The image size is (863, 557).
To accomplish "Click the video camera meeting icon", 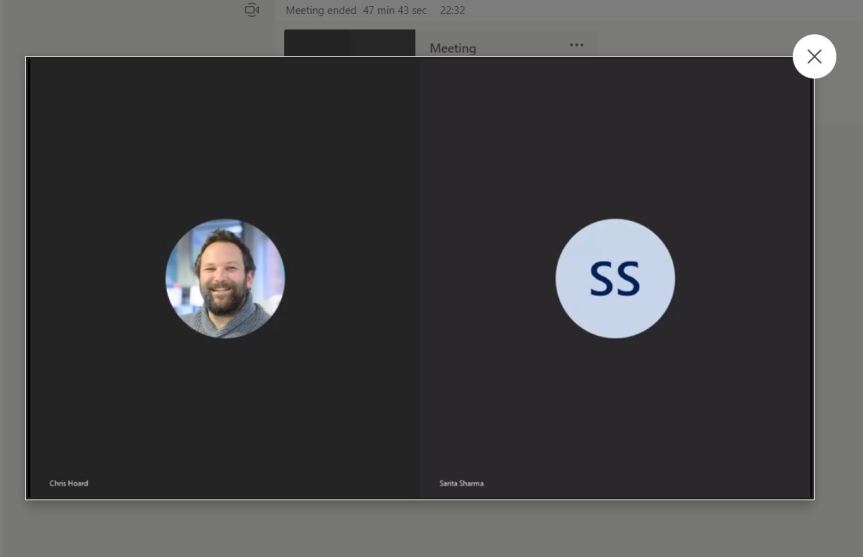I will [252, 10].
